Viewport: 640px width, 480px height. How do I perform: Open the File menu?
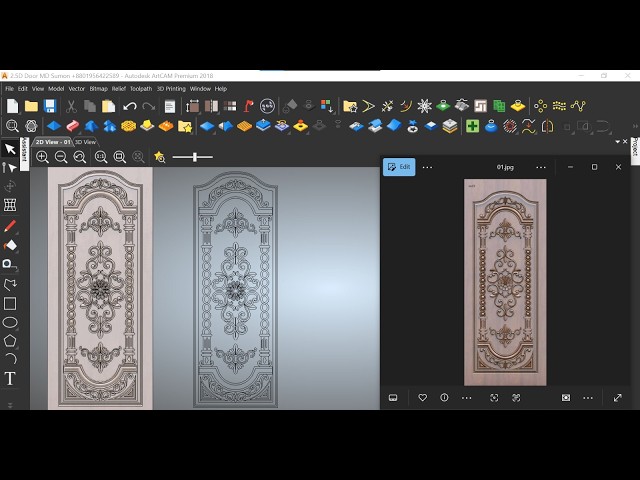(9, 89)
